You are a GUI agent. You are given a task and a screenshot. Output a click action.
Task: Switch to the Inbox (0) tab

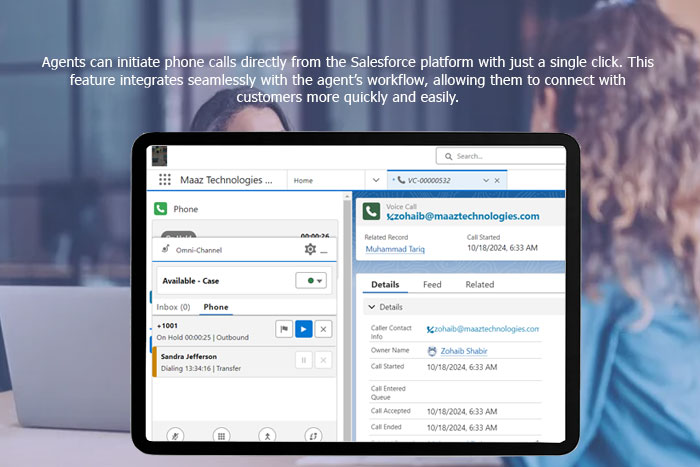[x=173, y=307]
